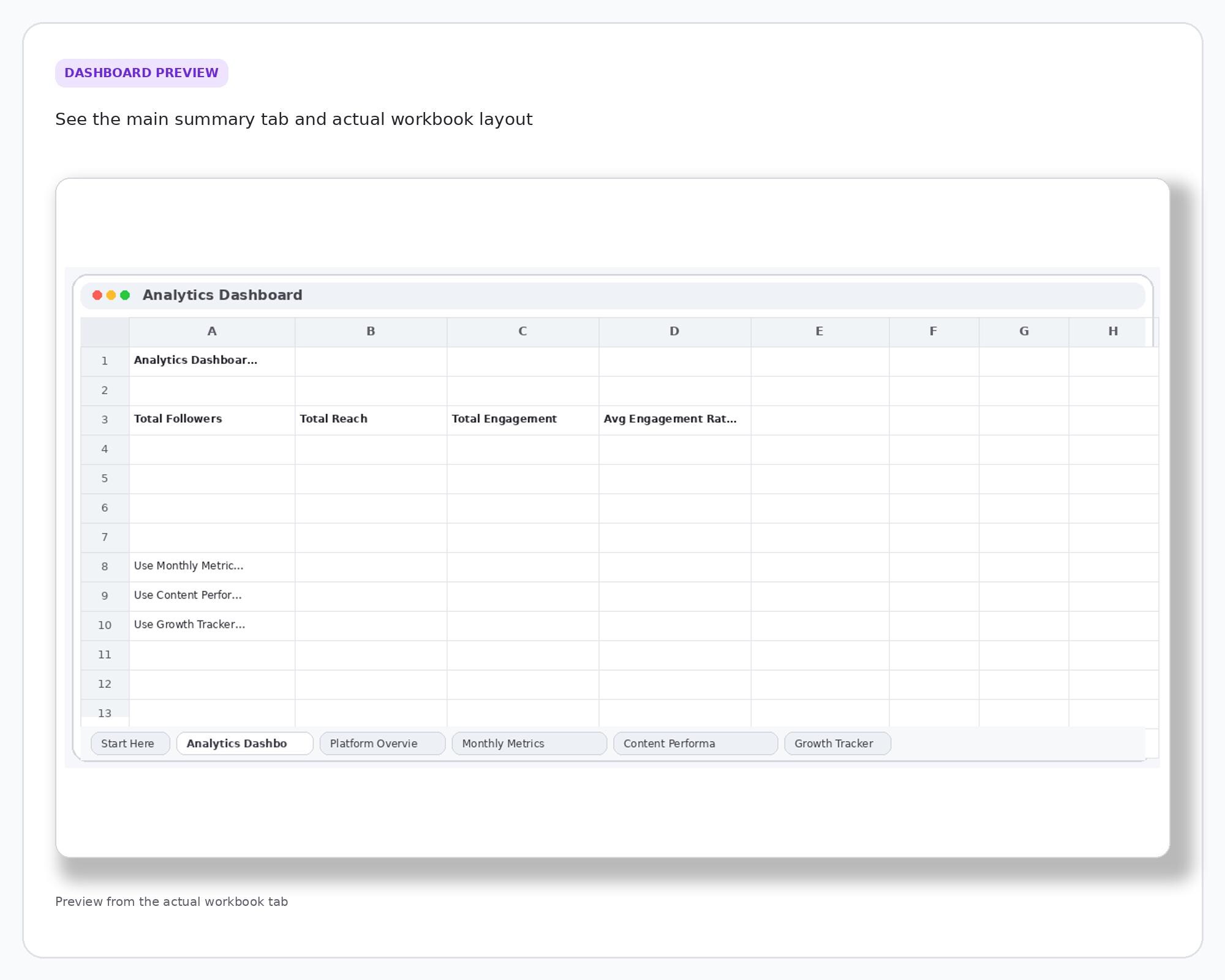Select column G header
Image resolution: width=1225 pixels, height=980 pixels.
click(1023, 332)
